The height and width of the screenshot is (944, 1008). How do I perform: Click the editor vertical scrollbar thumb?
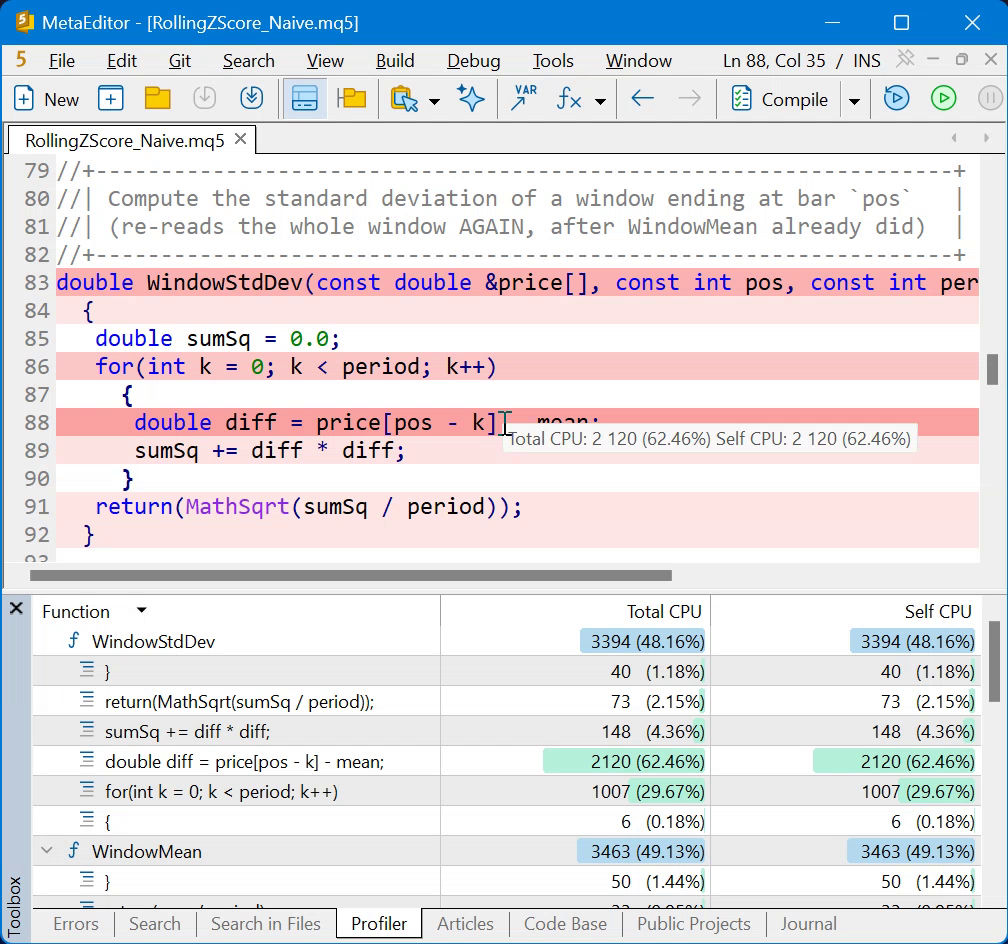pyautogui.click(x=994, y=369)
